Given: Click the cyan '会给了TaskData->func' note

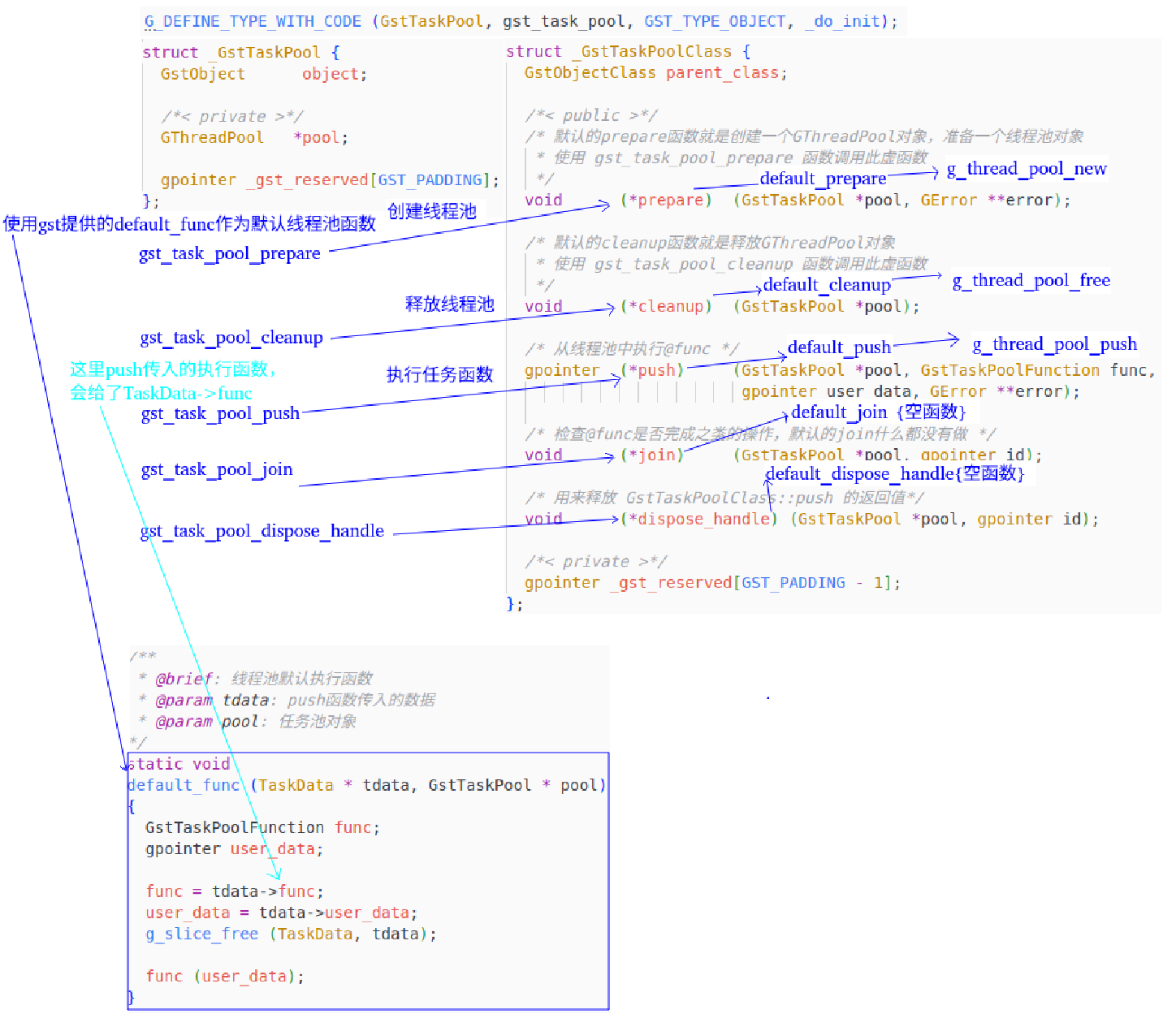Looking at the screenshot, I should (161, 393).
